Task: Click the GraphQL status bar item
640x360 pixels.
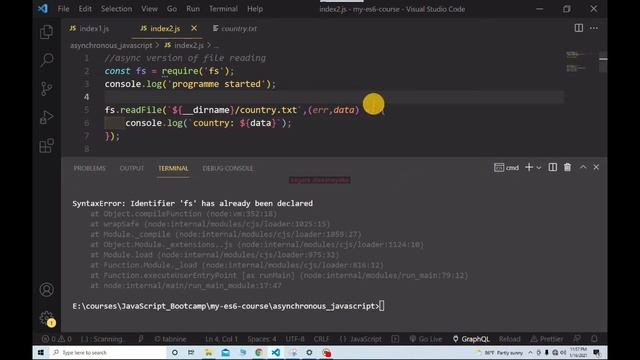Action: [x=471, y=339]
